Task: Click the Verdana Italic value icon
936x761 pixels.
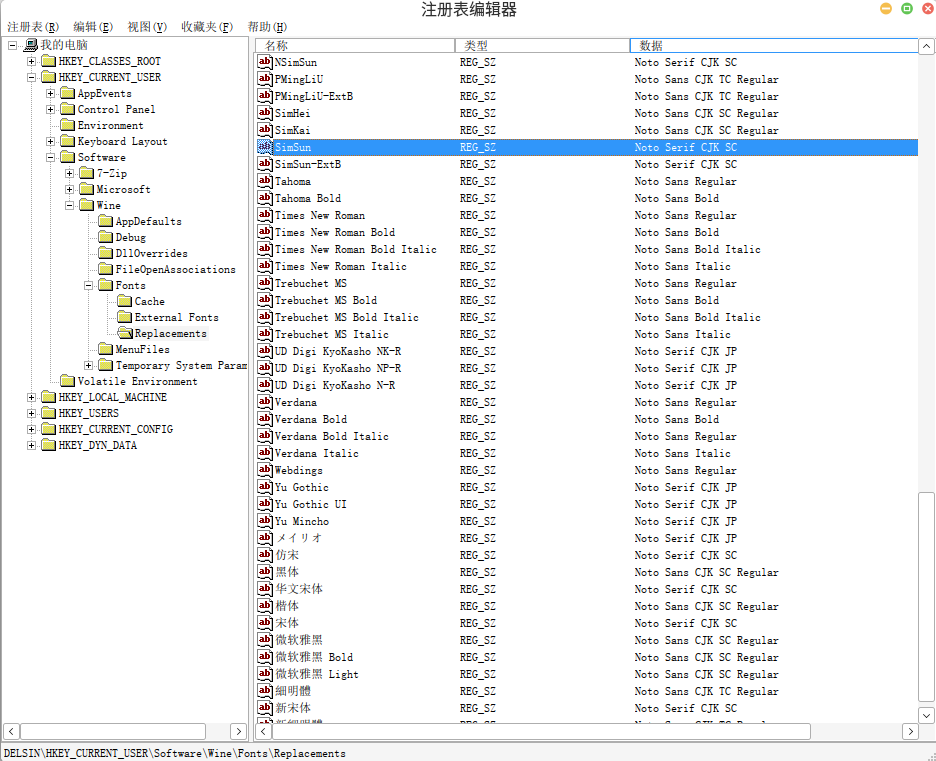Action: point(265,453)
